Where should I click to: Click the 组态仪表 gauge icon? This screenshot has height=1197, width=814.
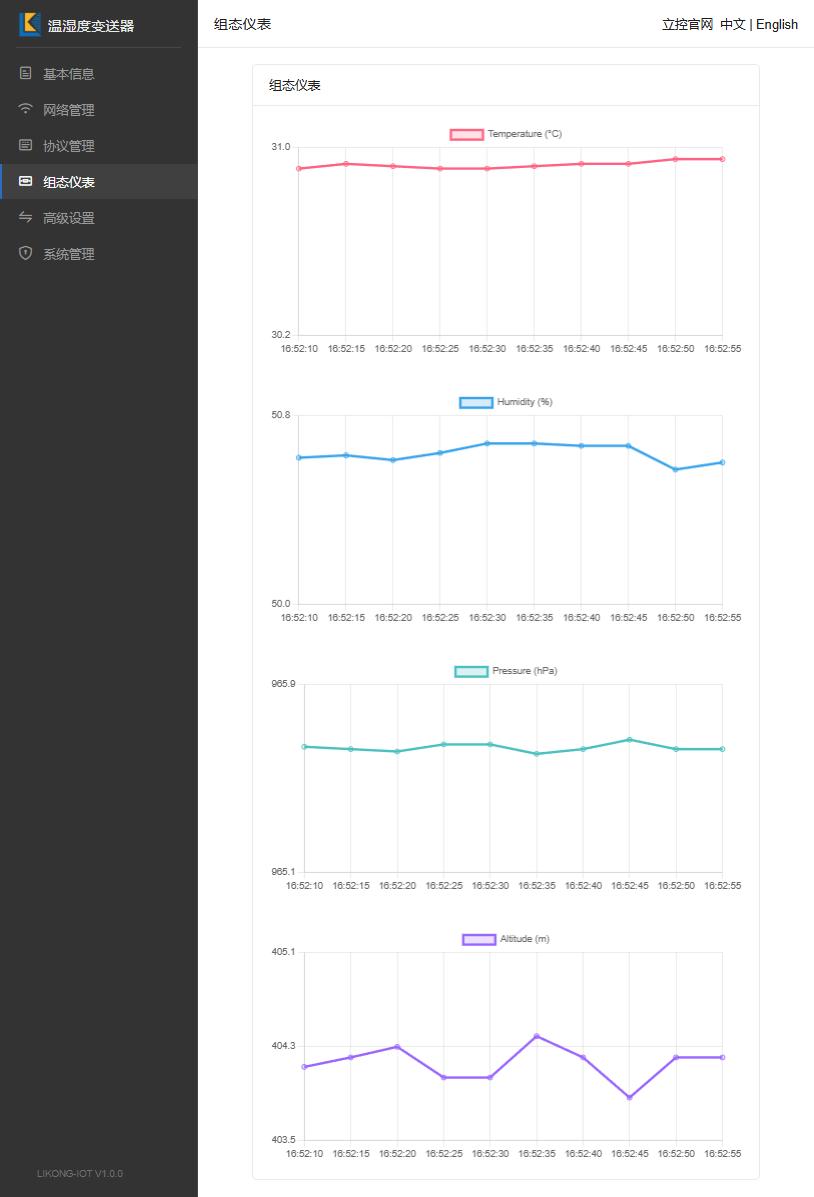25,181
